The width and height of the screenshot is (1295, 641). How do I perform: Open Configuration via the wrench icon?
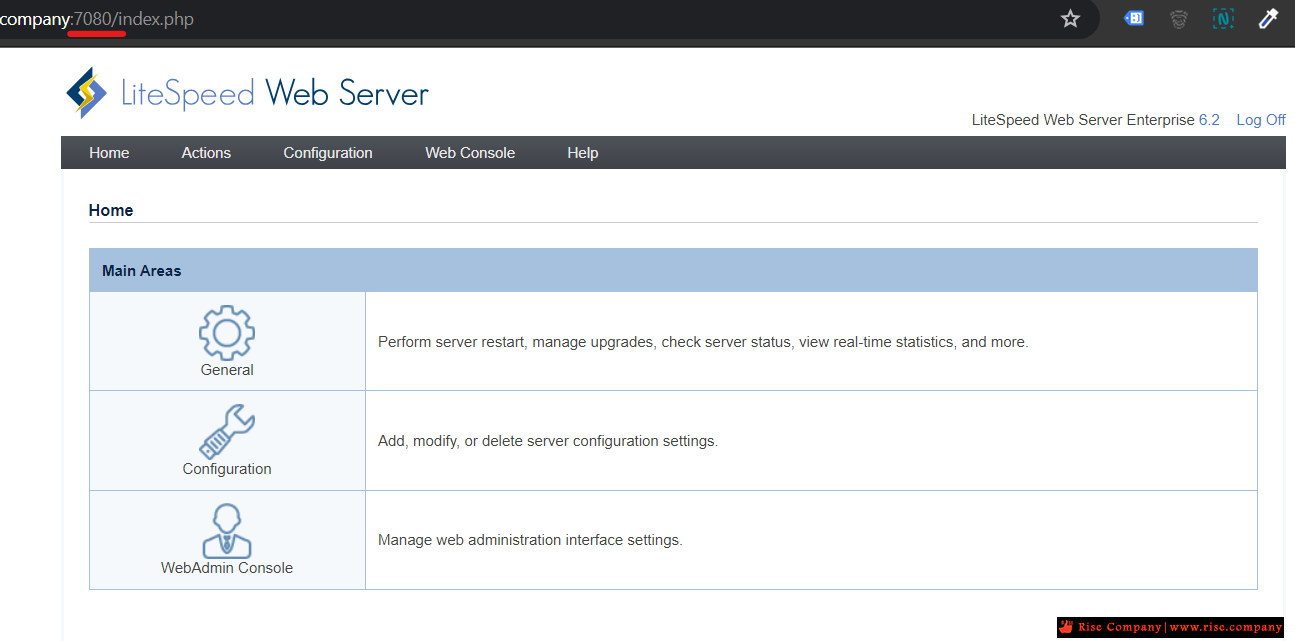click(227, 431)
